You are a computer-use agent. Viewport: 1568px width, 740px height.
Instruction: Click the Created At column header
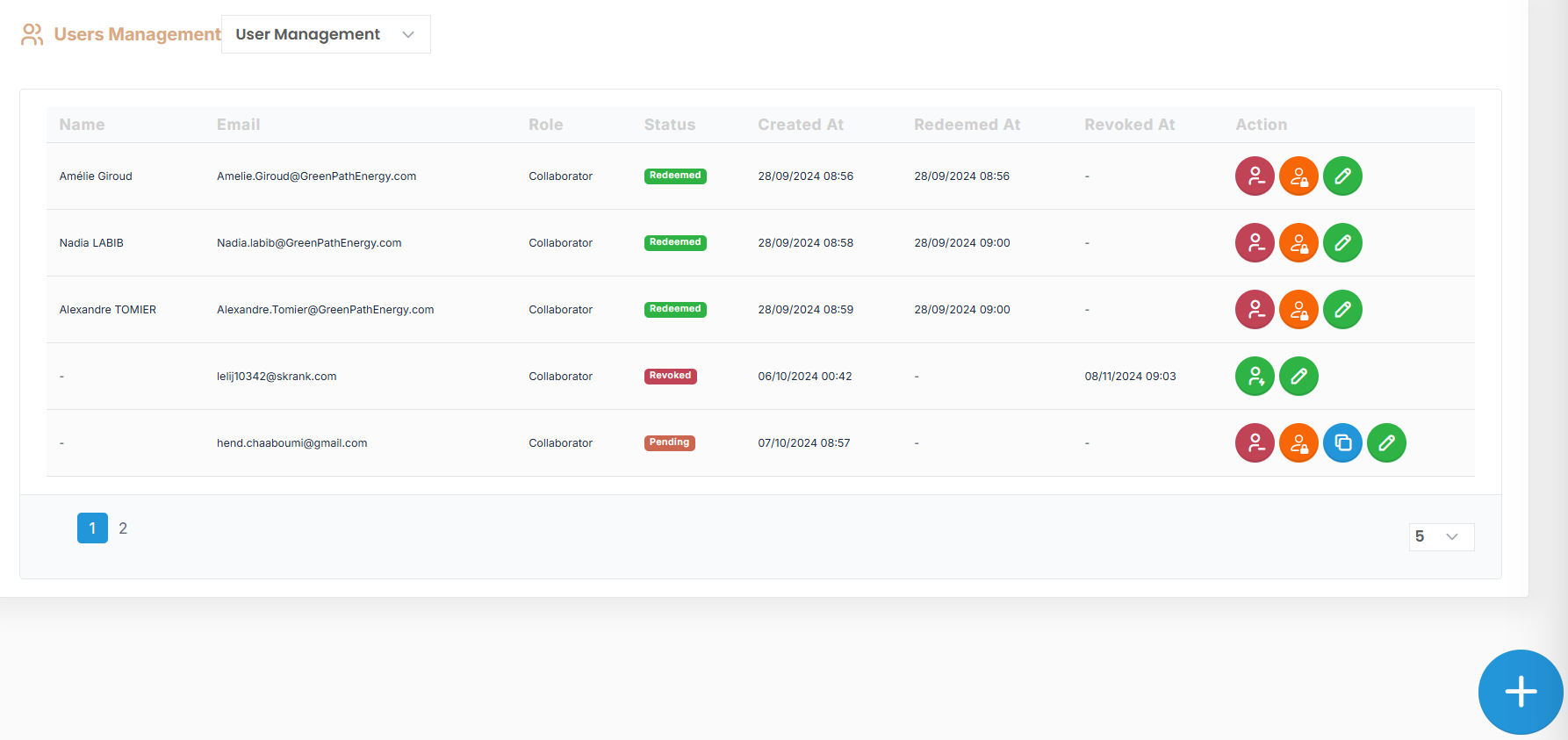[x=800, y=125]
